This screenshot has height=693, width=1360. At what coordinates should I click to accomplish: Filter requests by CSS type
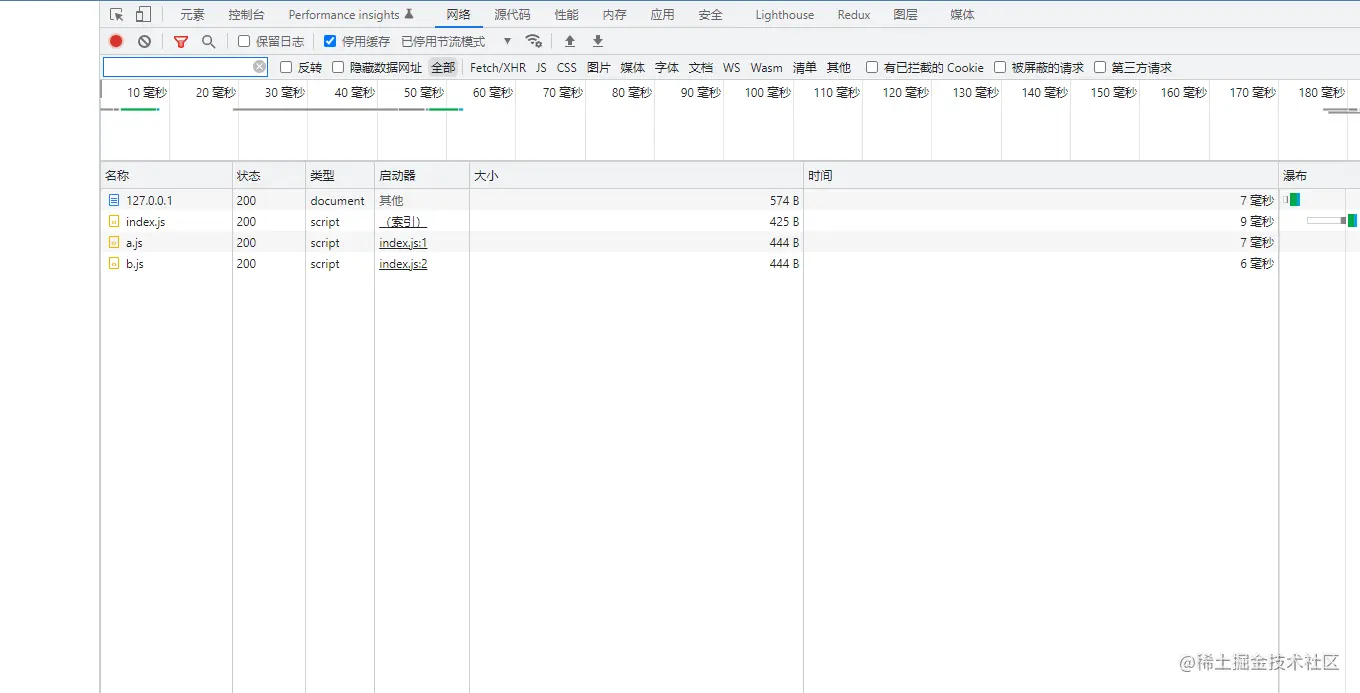(566, 67)
